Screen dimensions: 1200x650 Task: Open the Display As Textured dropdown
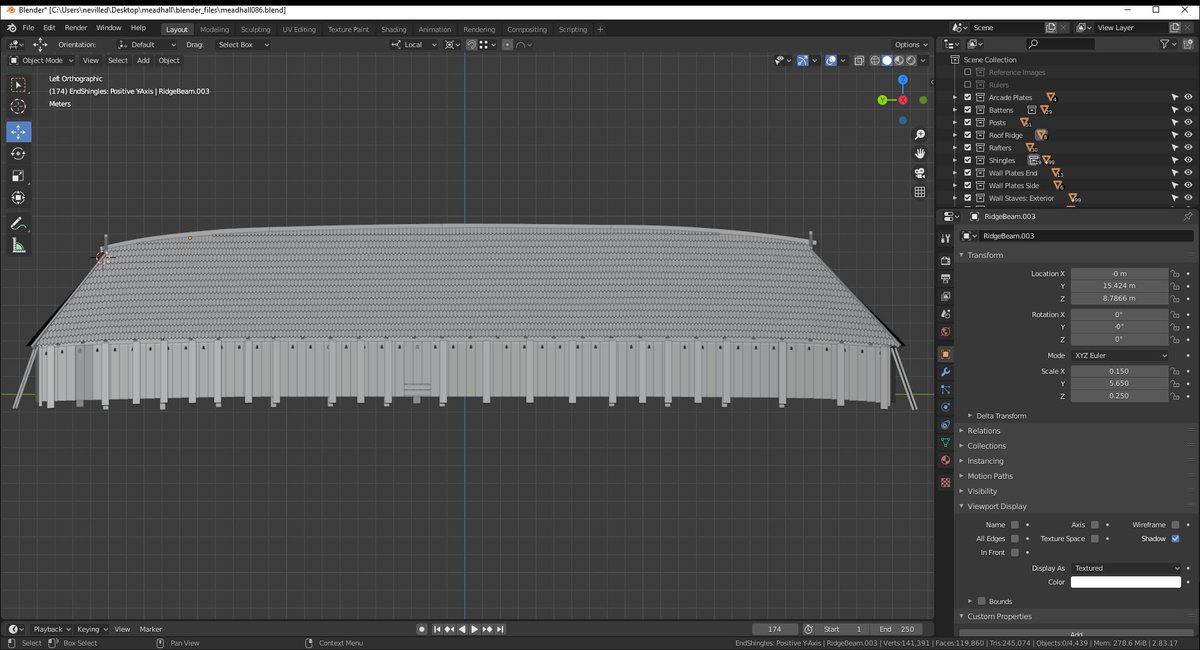(1126, 568)
